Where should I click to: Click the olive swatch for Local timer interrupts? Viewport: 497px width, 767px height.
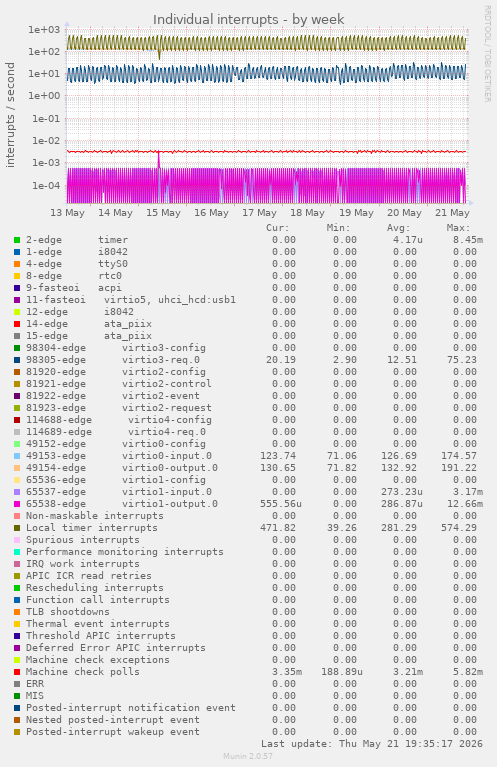pyautogui.click(x=17, y=528)
